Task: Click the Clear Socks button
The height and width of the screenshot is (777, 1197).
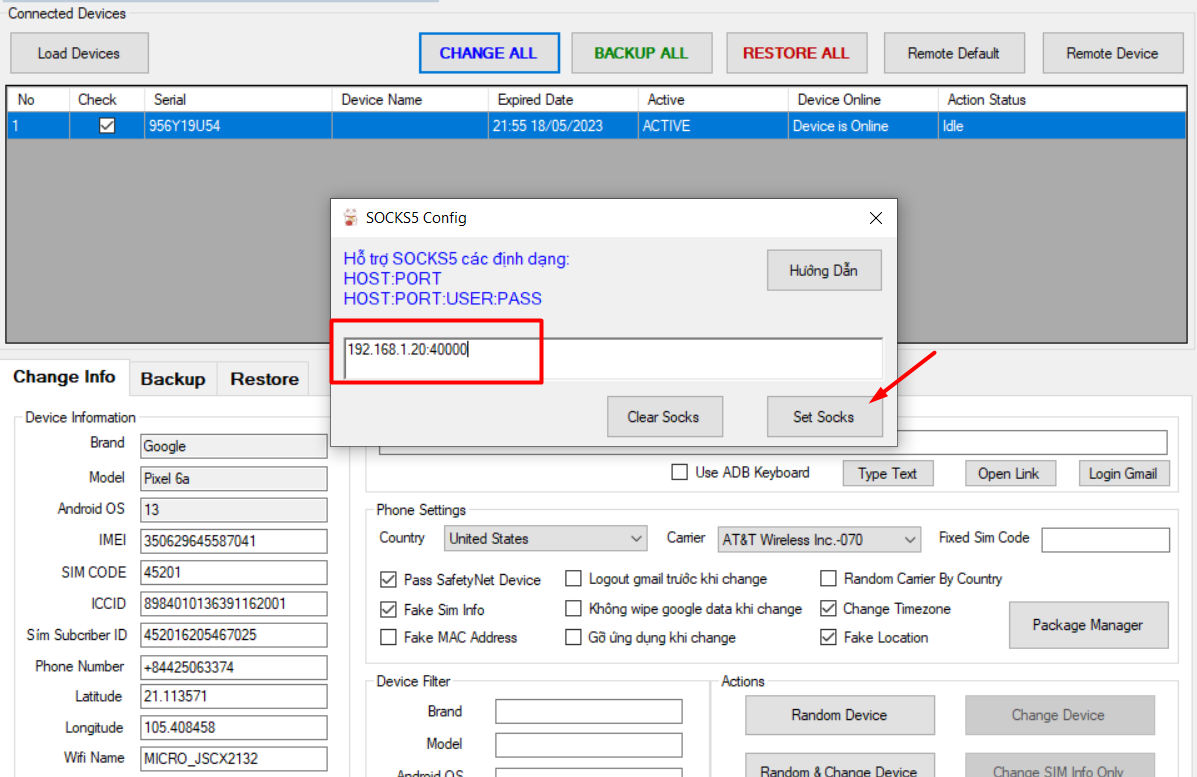Action: click(663, 417)
